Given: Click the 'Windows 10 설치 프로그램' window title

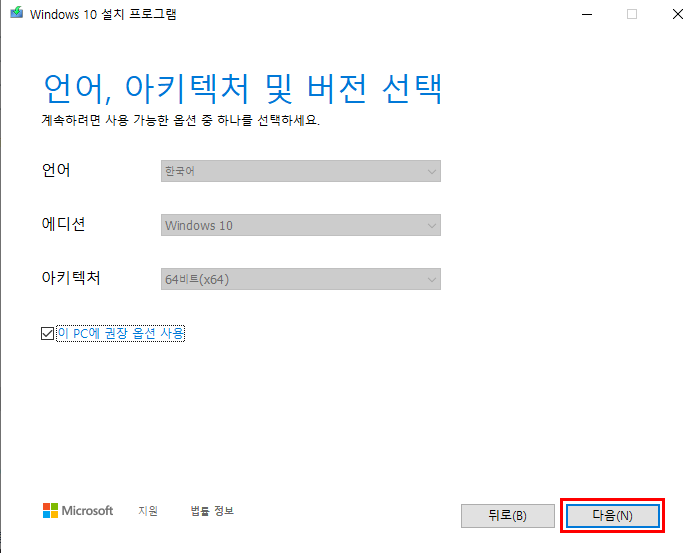Looking at the screenshot, I should [103, 14].
